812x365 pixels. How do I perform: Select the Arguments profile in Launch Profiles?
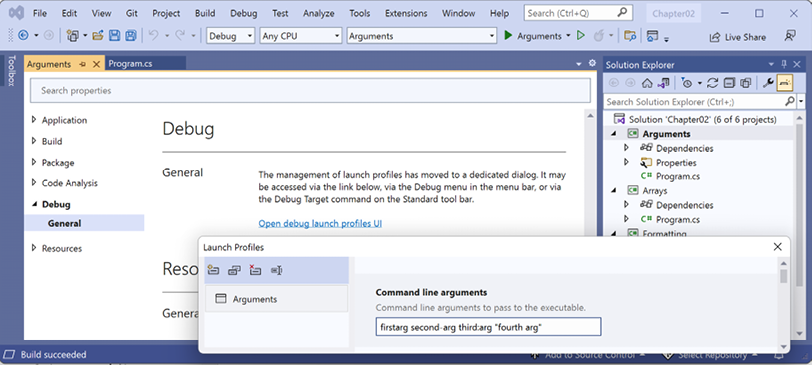[x=277, y=299]
